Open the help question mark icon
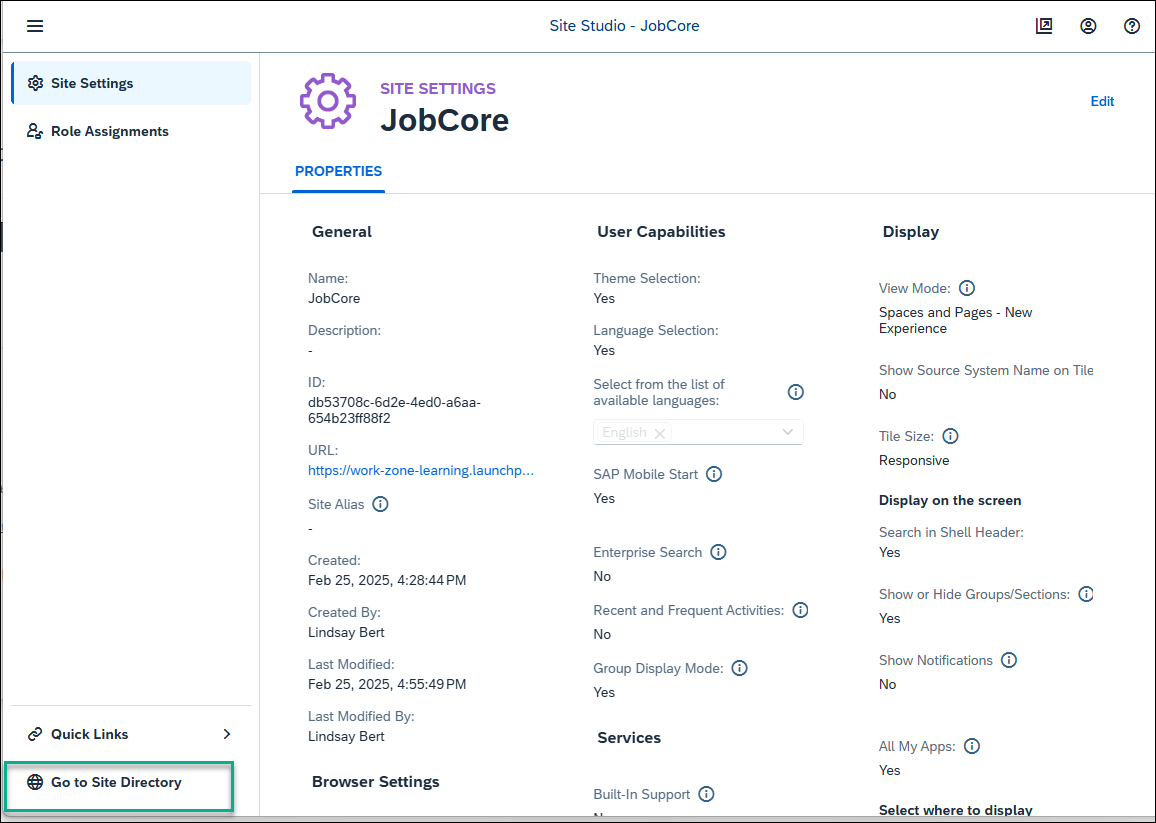Screen dimensions: 1156x823 [x=1132, y=26]
